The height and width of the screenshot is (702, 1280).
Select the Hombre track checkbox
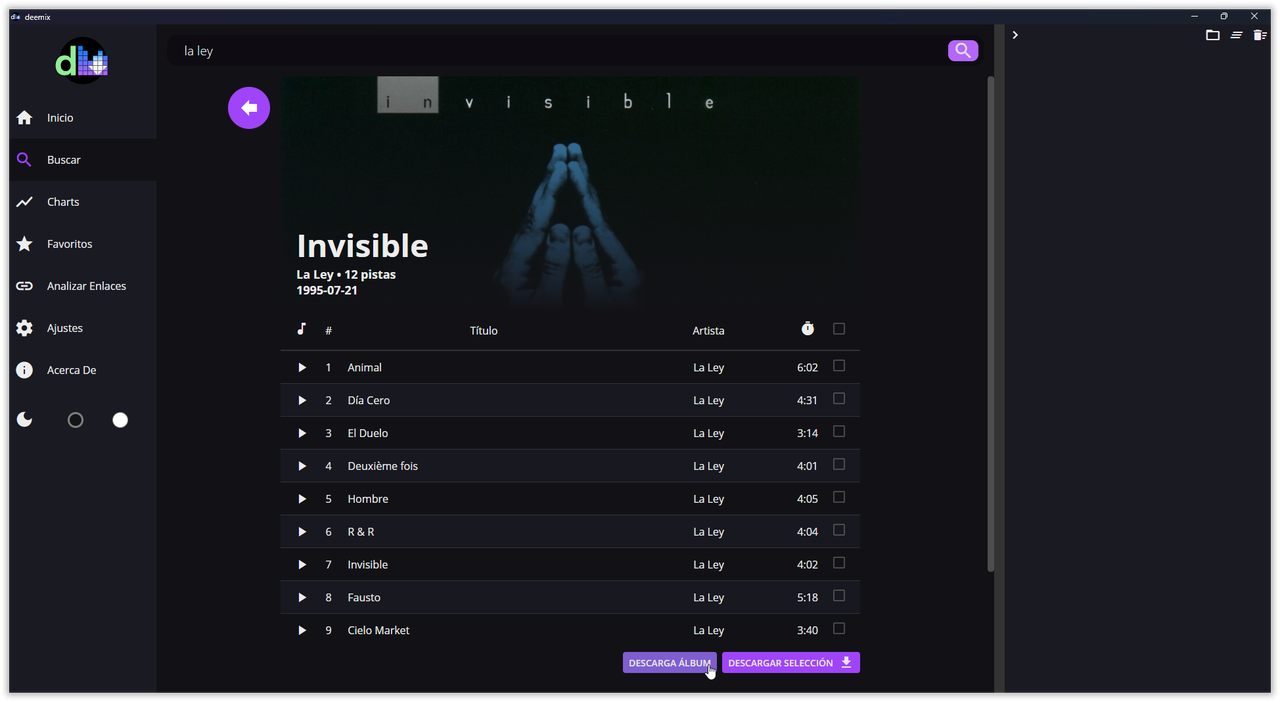[x=839, y=498]
